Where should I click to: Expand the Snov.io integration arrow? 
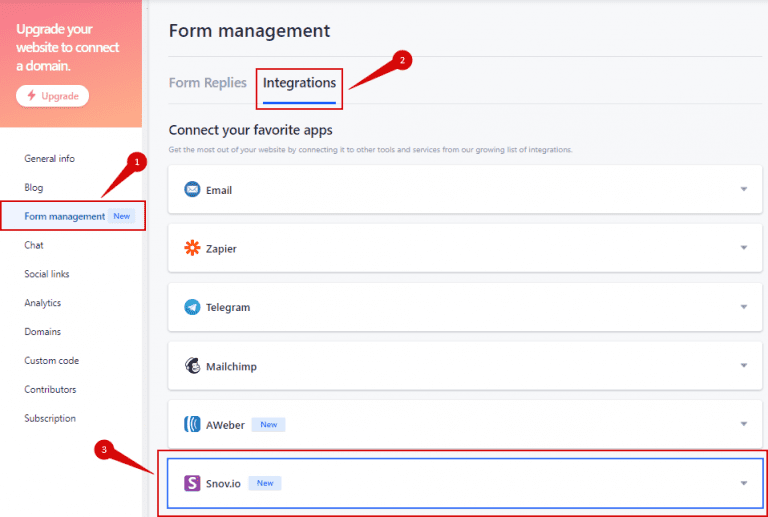tap(743, 483)
